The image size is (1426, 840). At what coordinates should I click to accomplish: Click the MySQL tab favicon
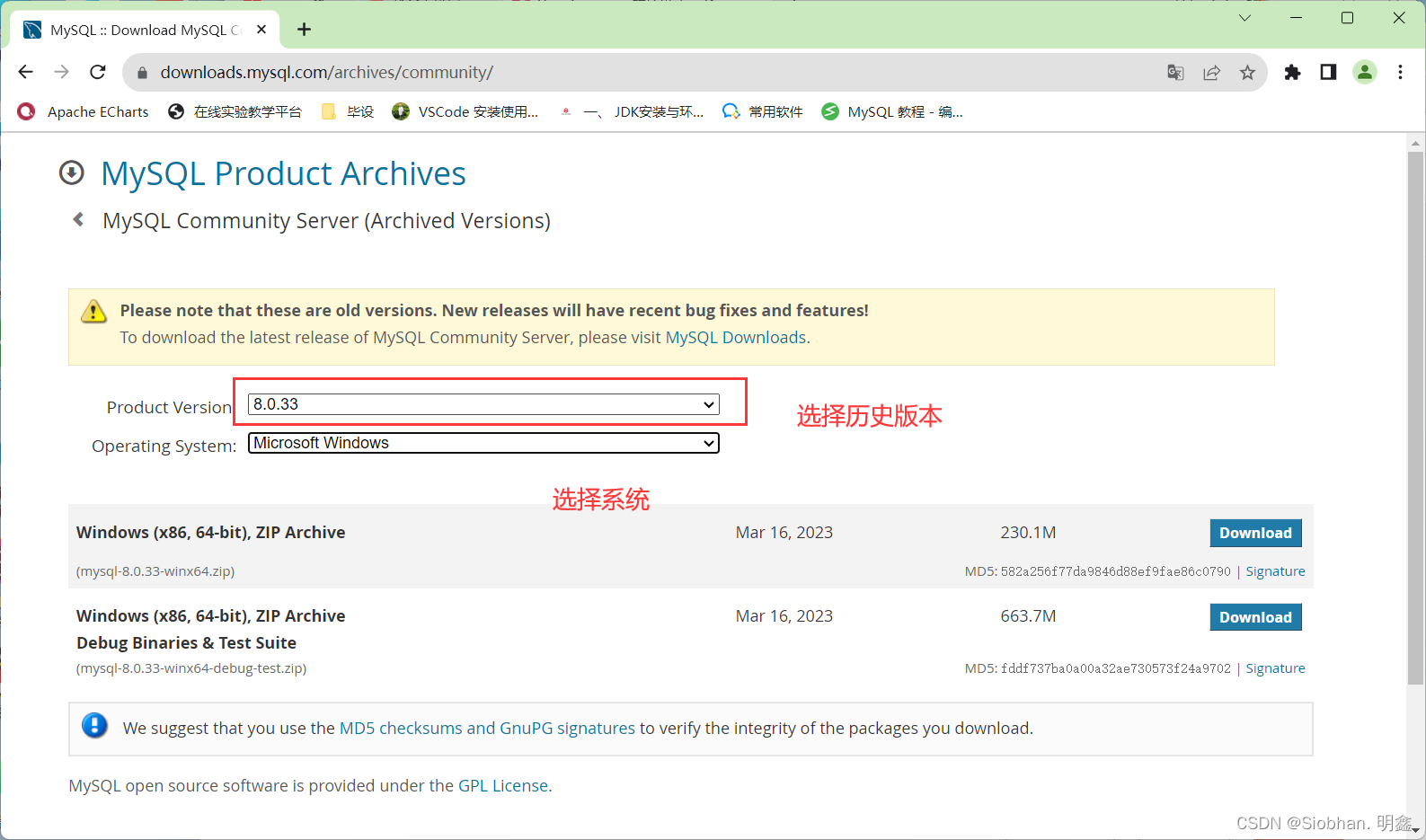32,30
